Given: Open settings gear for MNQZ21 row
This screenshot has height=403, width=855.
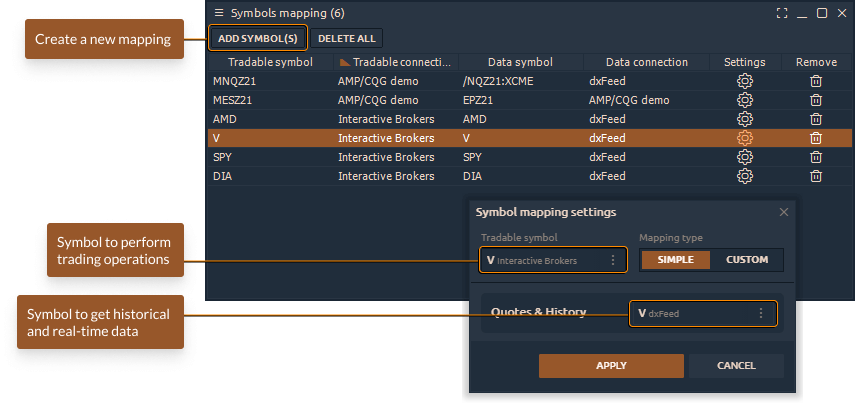Looking at the screenshot, I should tap(744, 81).
